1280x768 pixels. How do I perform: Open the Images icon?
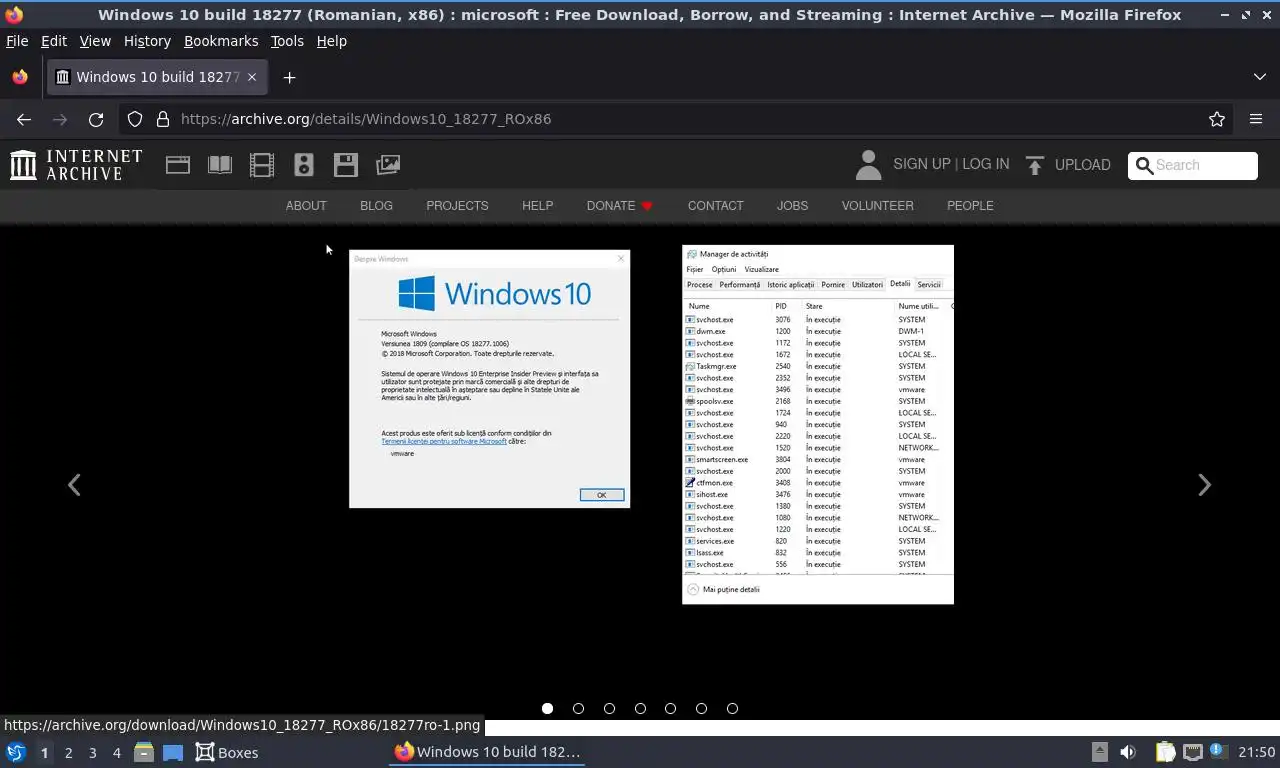[x=388, y=165]
